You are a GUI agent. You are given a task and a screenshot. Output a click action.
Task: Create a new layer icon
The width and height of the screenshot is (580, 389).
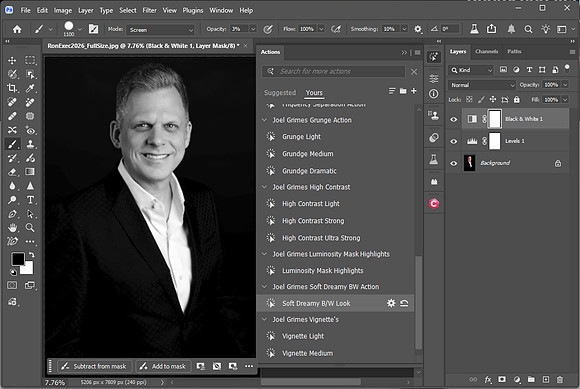(x=546, y=379)
